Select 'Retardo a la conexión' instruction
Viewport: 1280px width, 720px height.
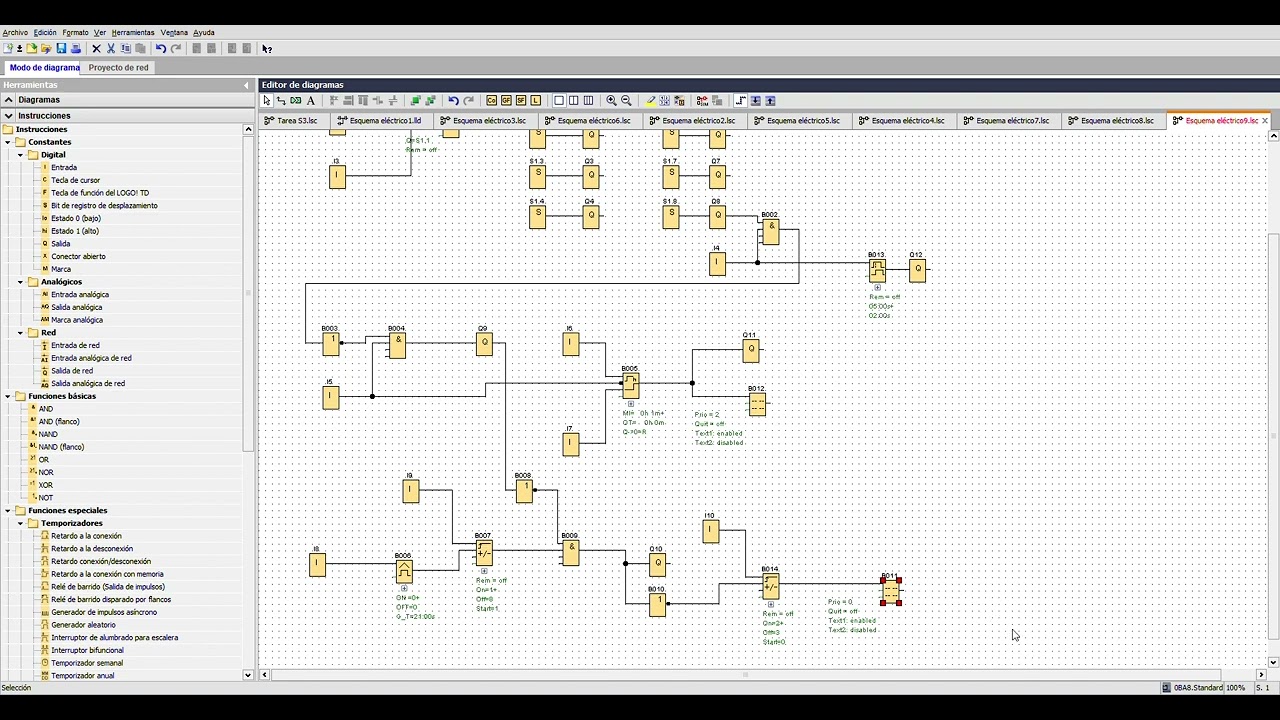pos(86,536)
